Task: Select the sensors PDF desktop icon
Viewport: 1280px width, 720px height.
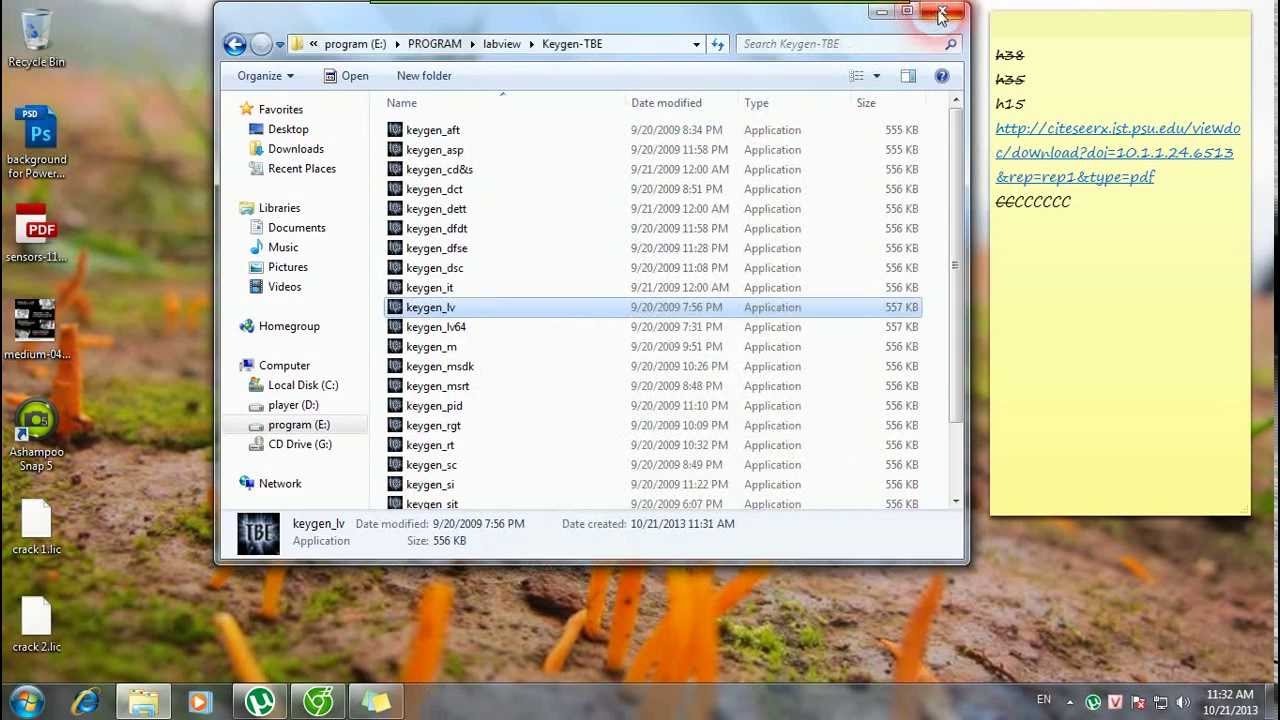Action: coord(36,233)
